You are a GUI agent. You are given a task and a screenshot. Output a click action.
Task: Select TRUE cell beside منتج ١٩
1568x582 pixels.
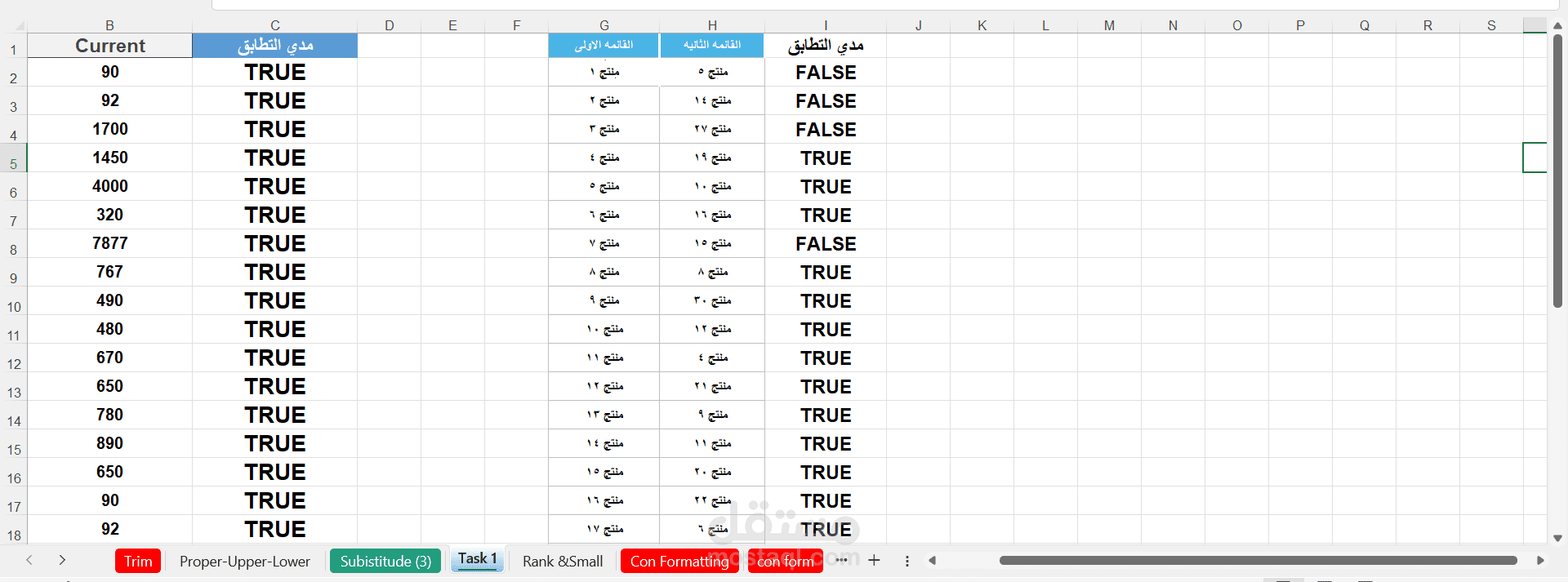(x=826, y=158)
